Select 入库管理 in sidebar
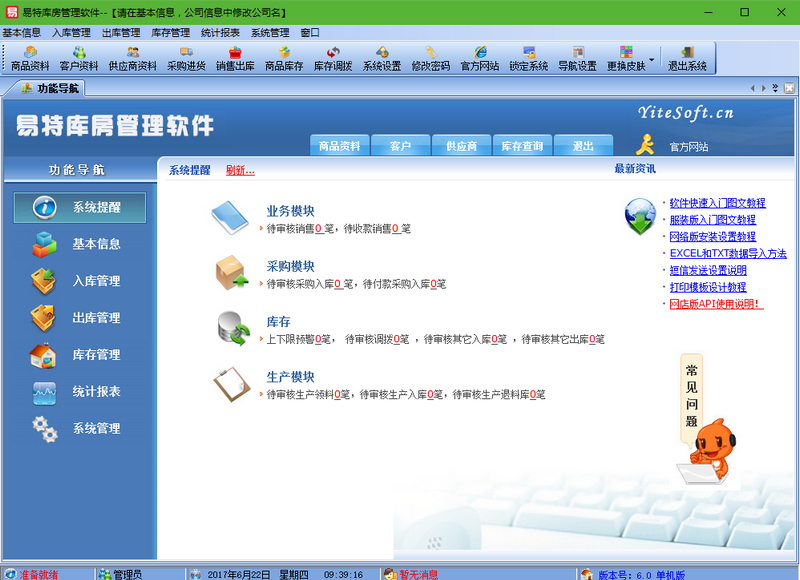This screenshot has height=580, width=800. click(80, 281)
